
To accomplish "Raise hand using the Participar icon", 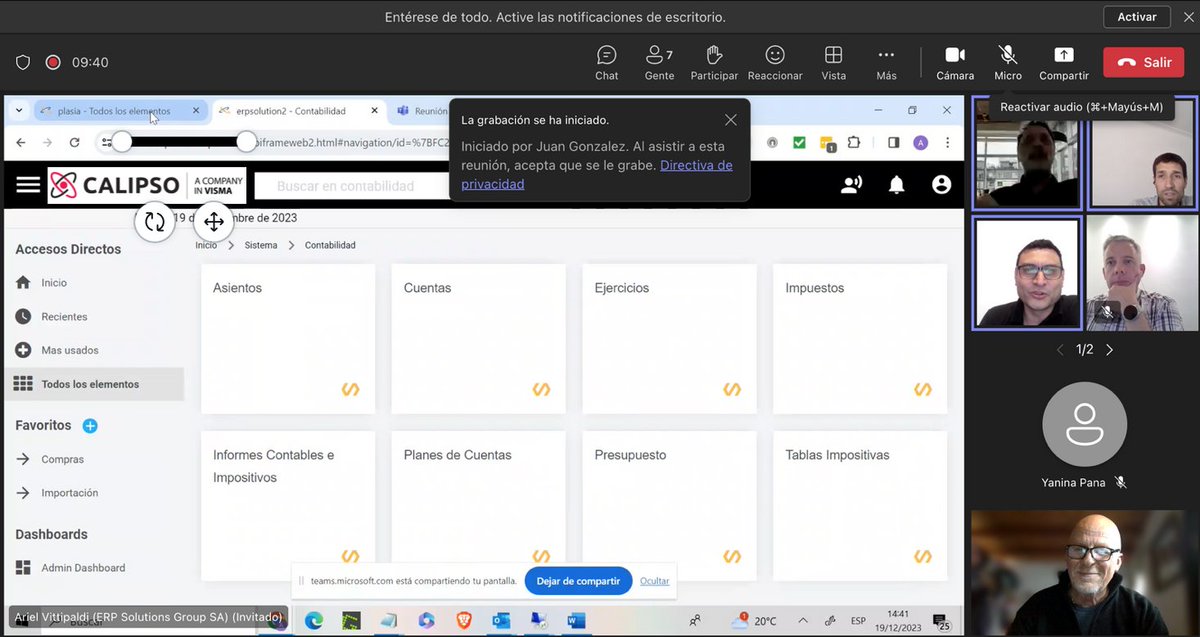I will click(714, 62).
